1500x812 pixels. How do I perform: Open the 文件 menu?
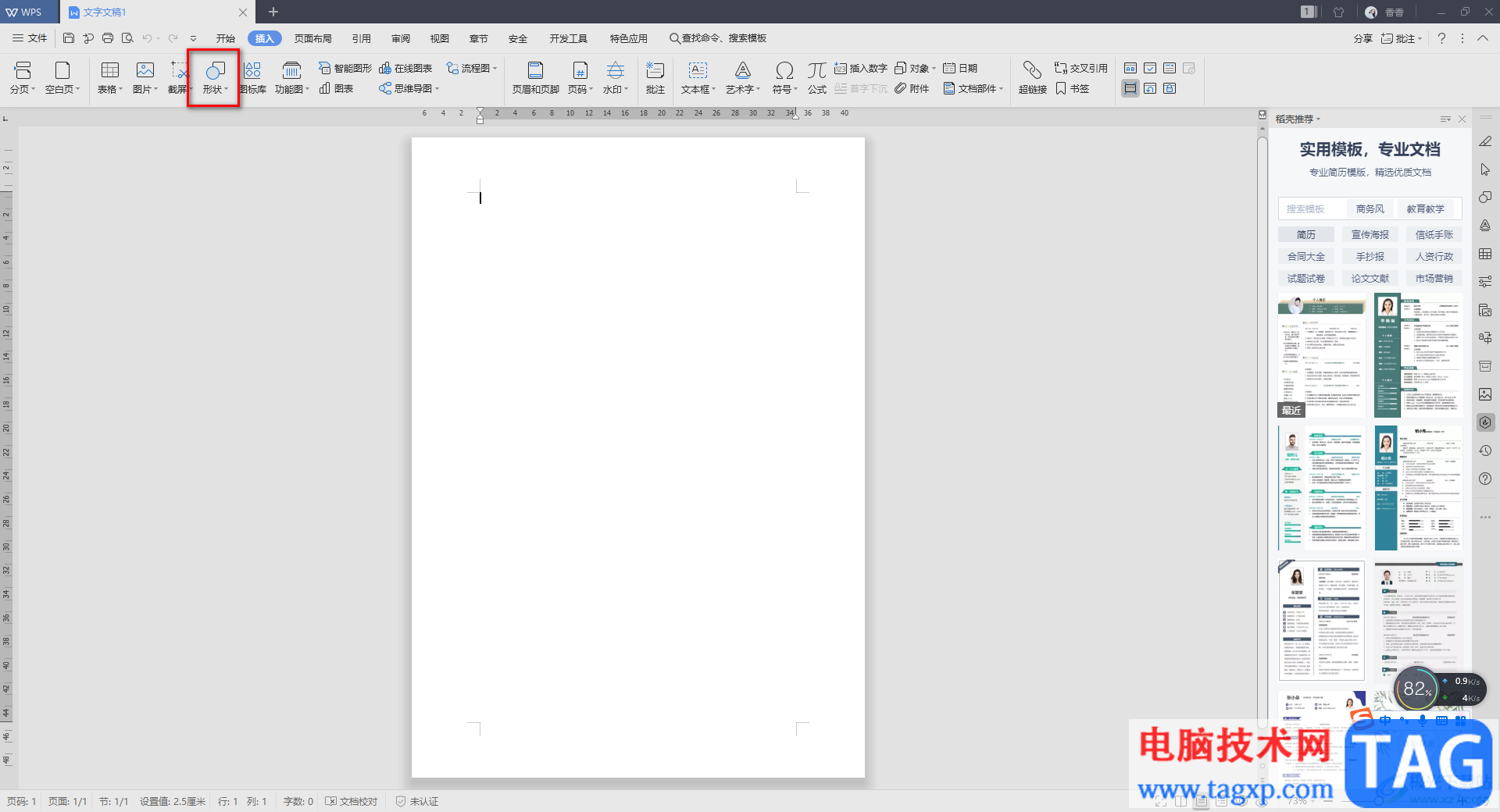coord(30,38)
